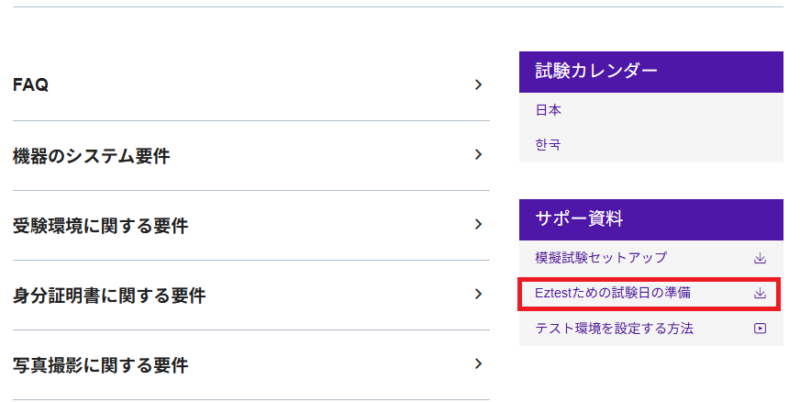Image resolution: width=800 pixels, height=402 pixels.
Task: Click download icon for 模擬試験セットアップ
Action: (760, 258)
